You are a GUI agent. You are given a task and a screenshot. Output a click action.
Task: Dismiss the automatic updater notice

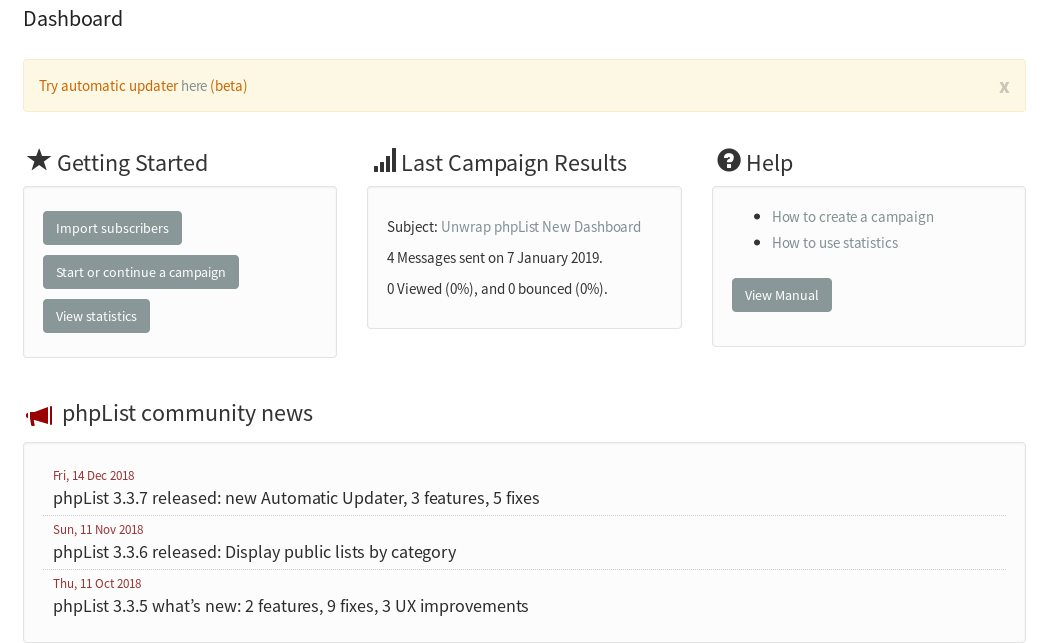(x=1004, y=87)
